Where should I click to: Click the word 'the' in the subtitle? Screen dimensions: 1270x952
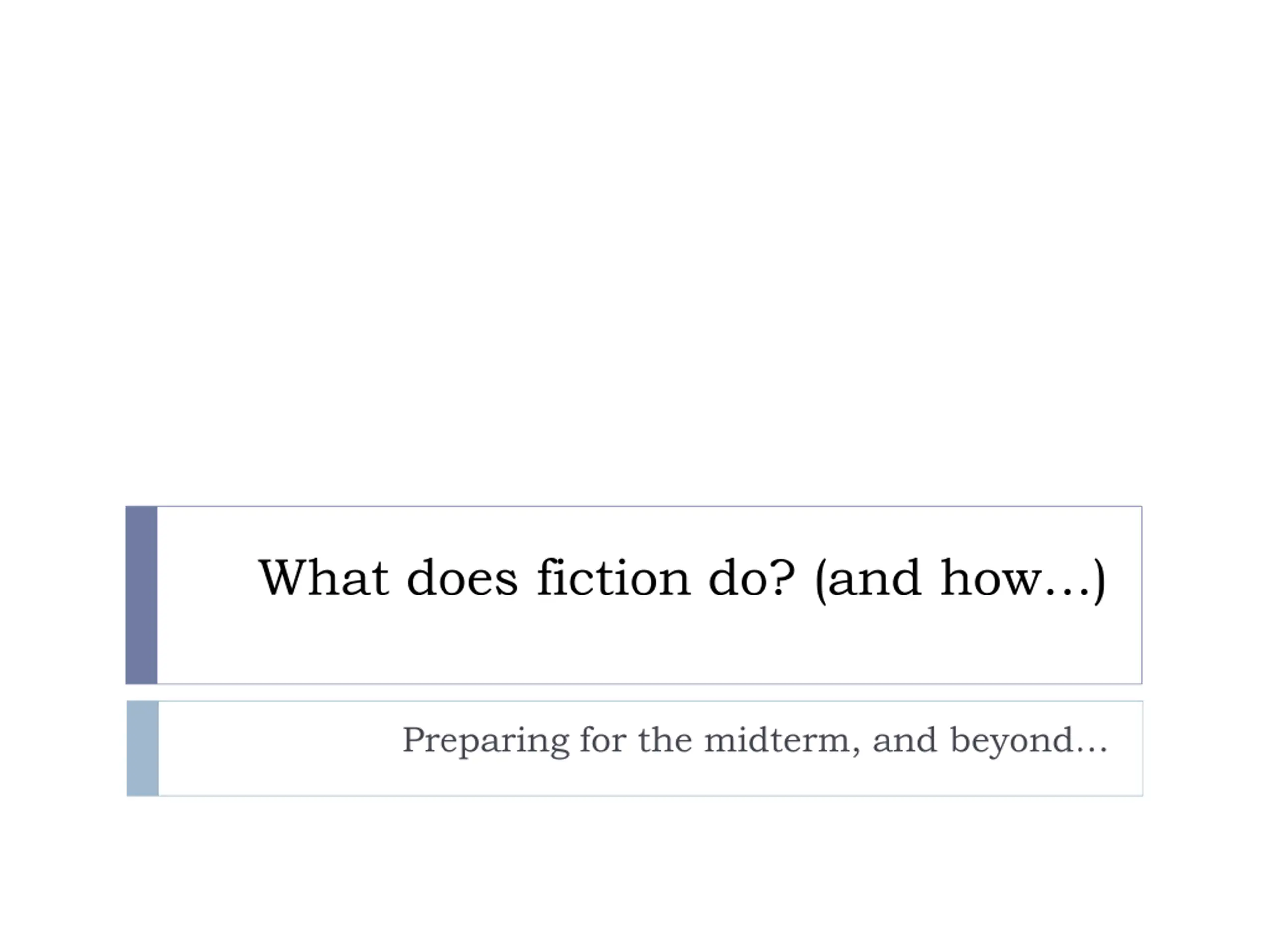click(x=665, y=740)
